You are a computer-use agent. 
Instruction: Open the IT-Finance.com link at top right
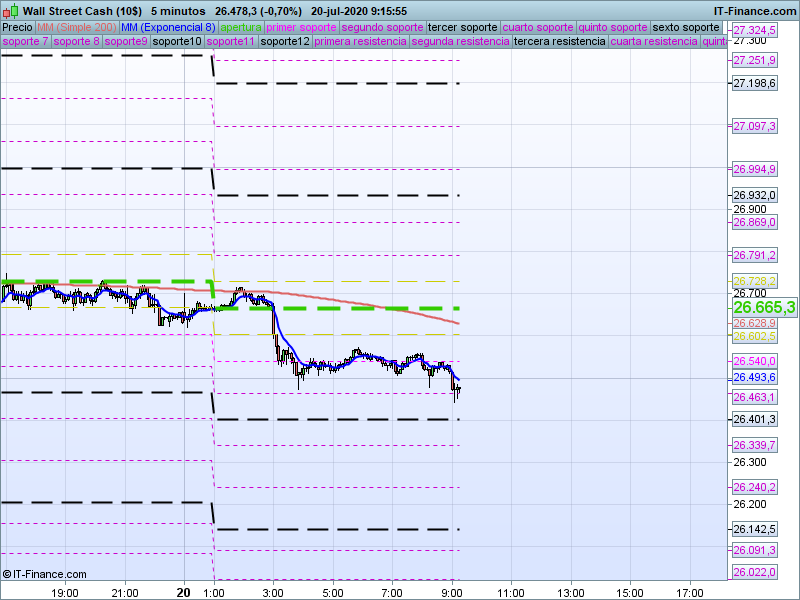[754, 10]
